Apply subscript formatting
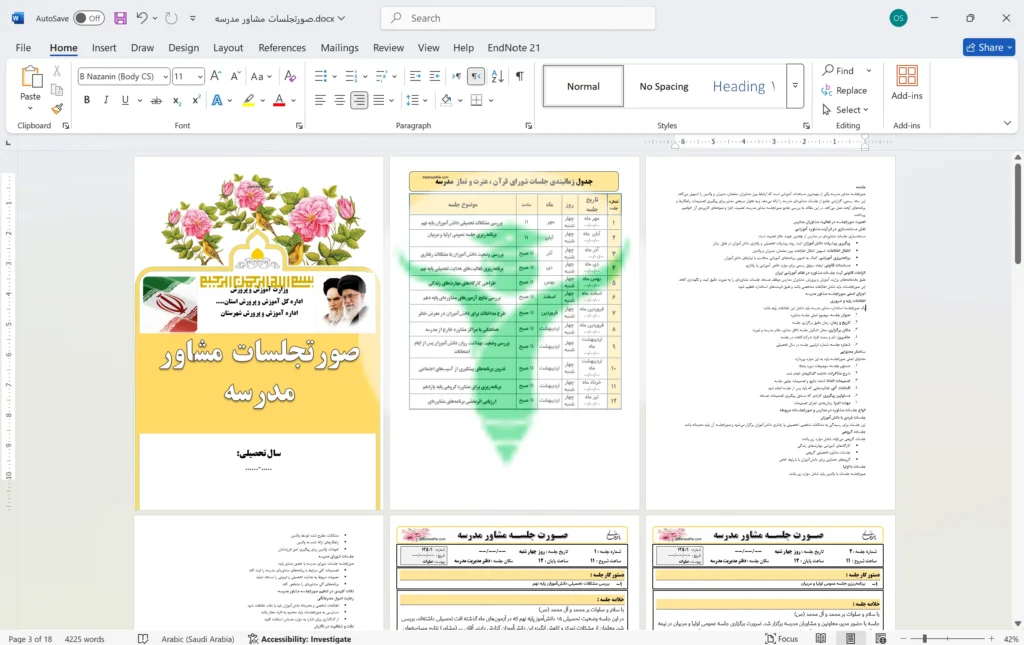Screen dimensions: 1024x645 tap(176, 101)
